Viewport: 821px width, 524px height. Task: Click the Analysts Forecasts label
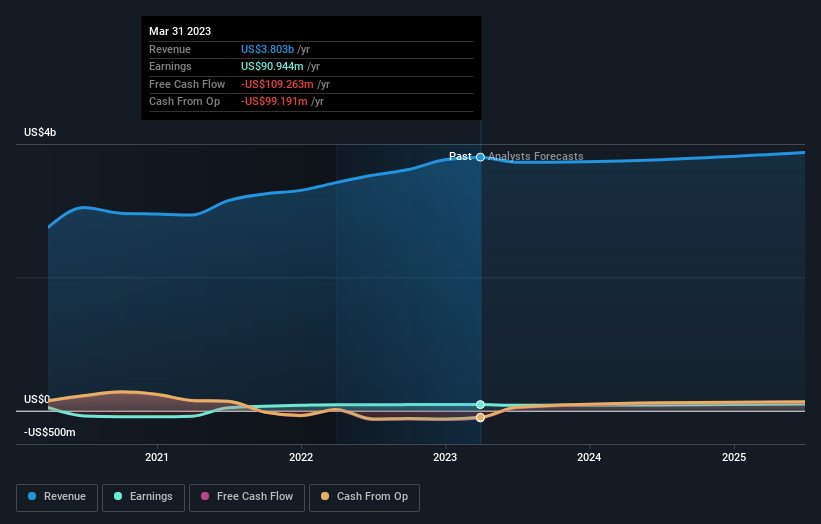coord(536,157)
